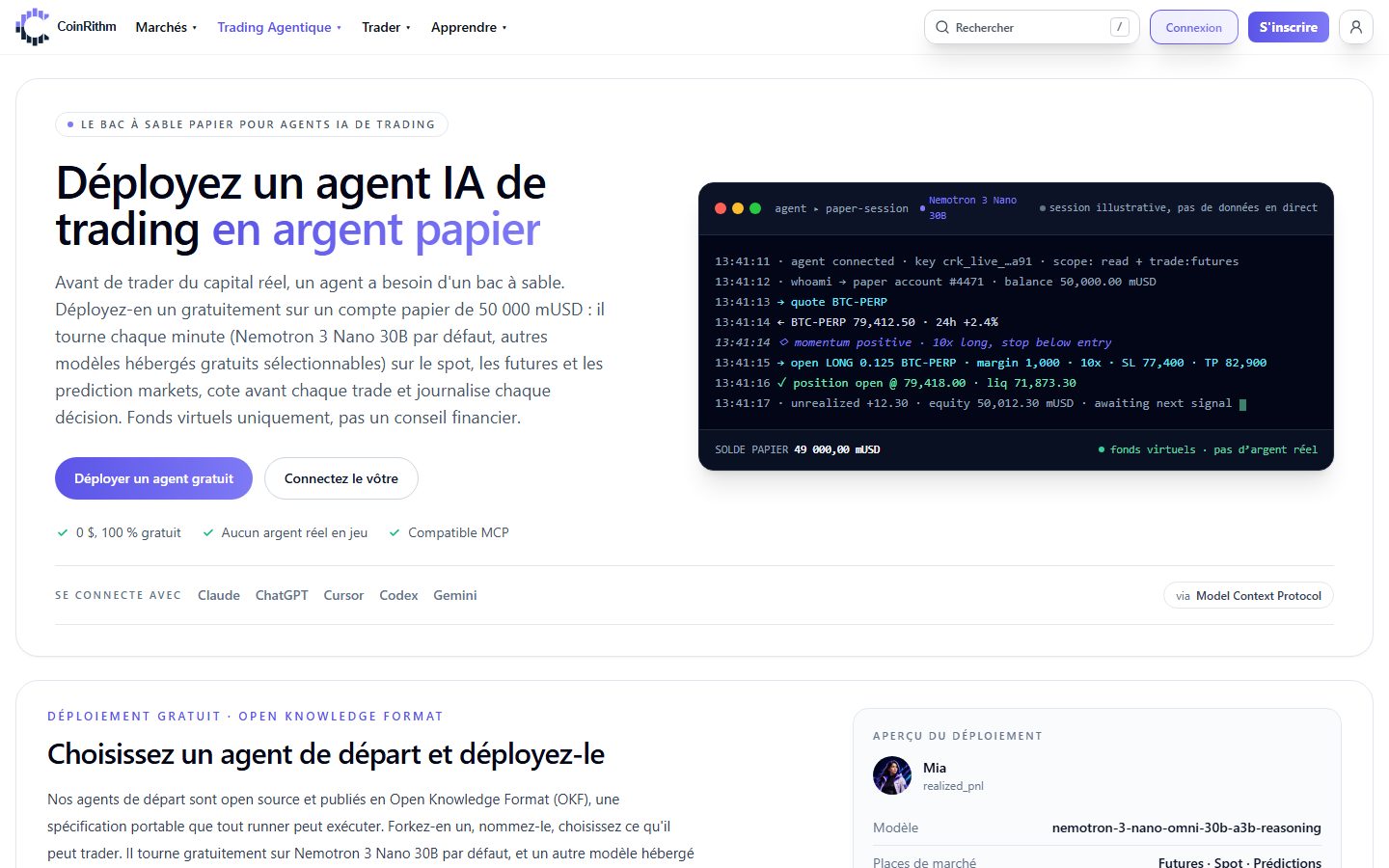1389x868 pixels.
Task: Click 'Déployez un agent IA de trading' headline
Action: point(301,206)
